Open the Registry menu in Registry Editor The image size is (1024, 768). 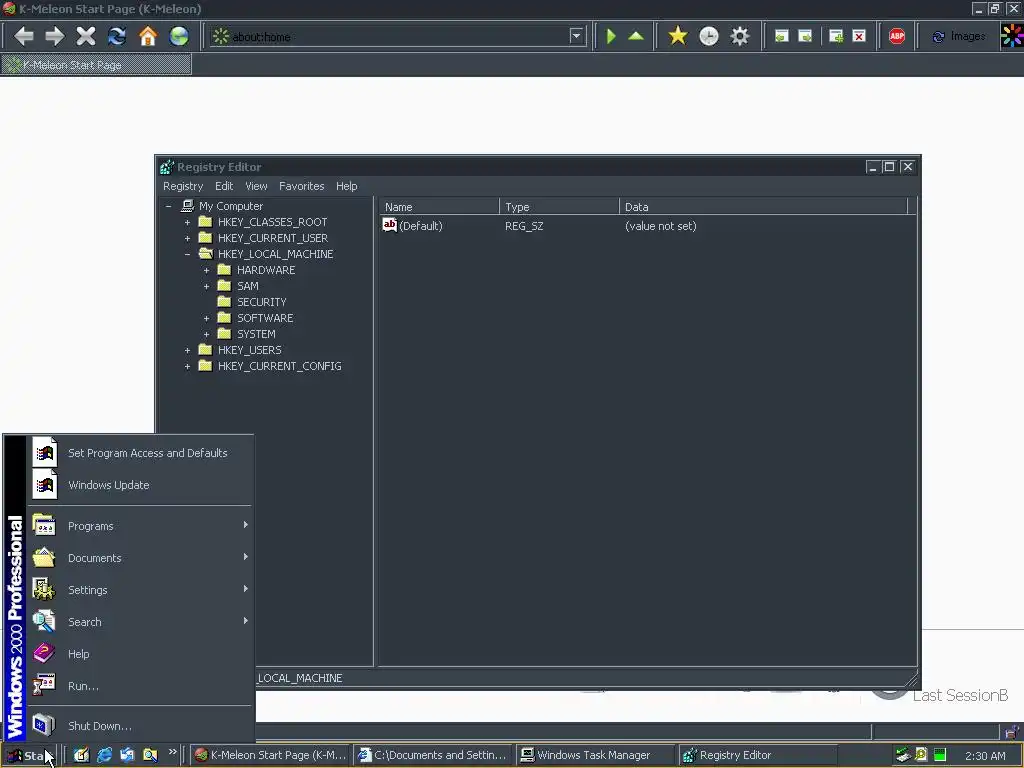(183, 186)
